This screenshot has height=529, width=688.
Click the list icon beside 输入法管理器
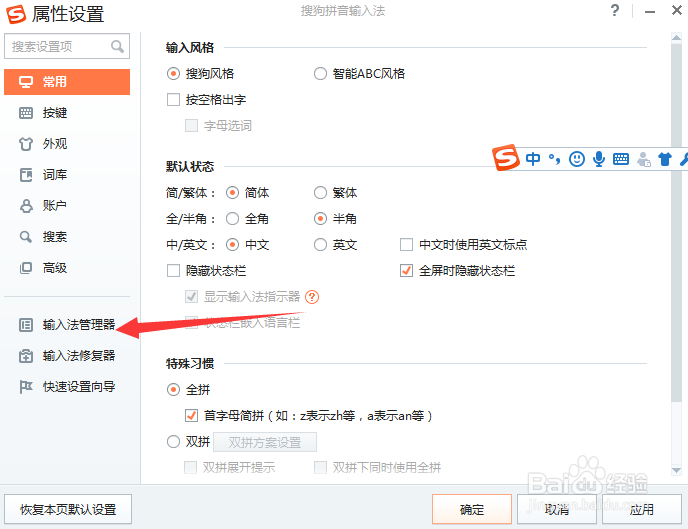26,325
